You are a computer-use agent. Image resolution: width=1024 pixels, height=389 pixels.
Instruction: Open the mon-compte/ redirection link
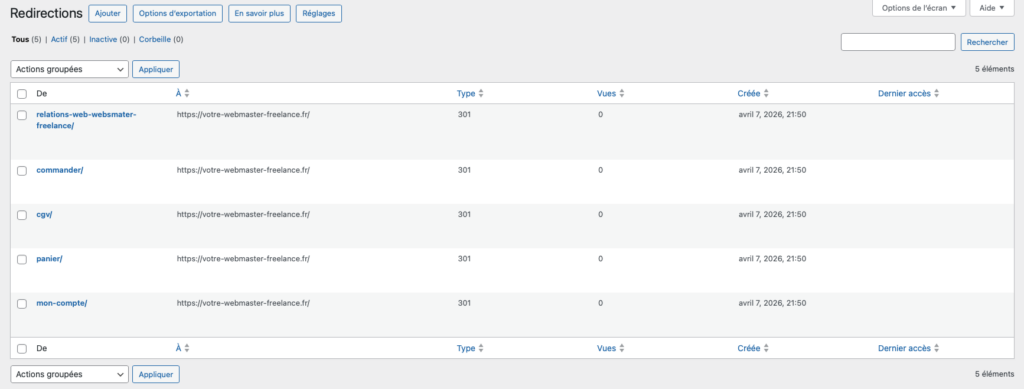(61, 303)
